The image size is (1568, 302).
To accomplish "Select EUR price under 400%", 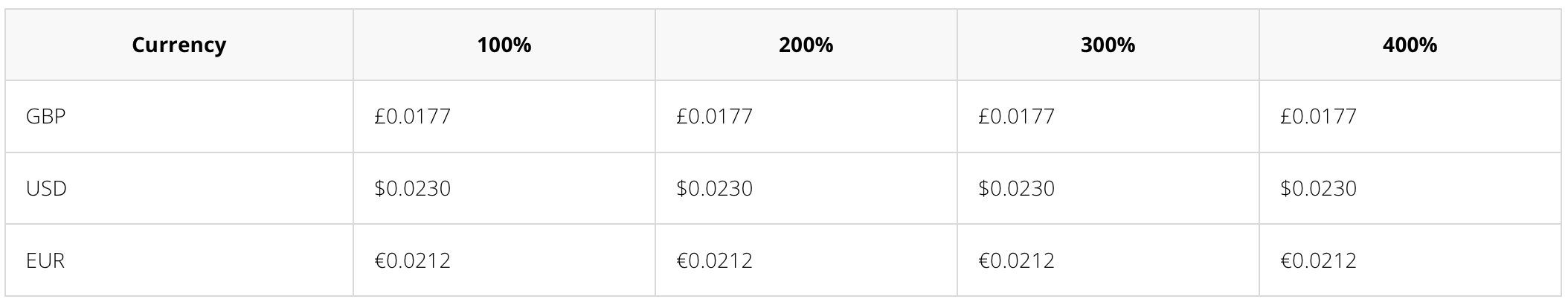I will coord(1319,261).
